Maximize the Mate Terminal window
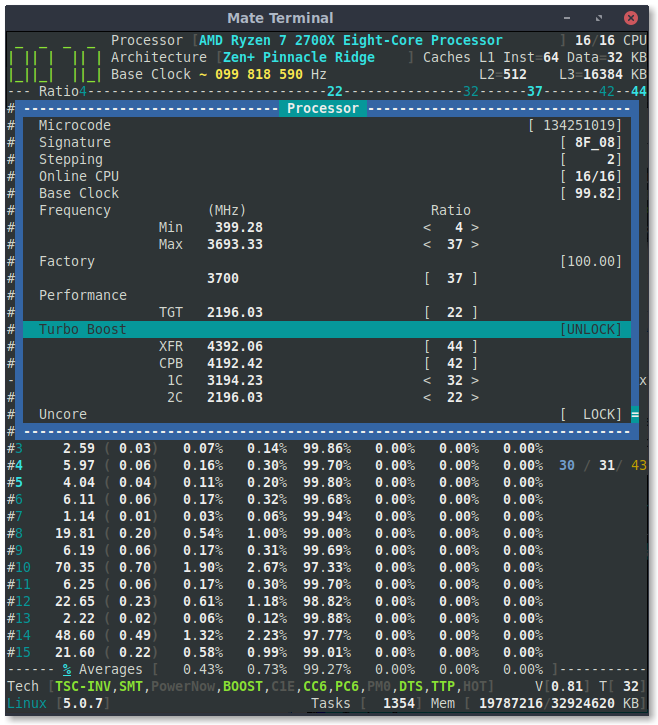The image size is (658, 725). click(x=599, y=18)
